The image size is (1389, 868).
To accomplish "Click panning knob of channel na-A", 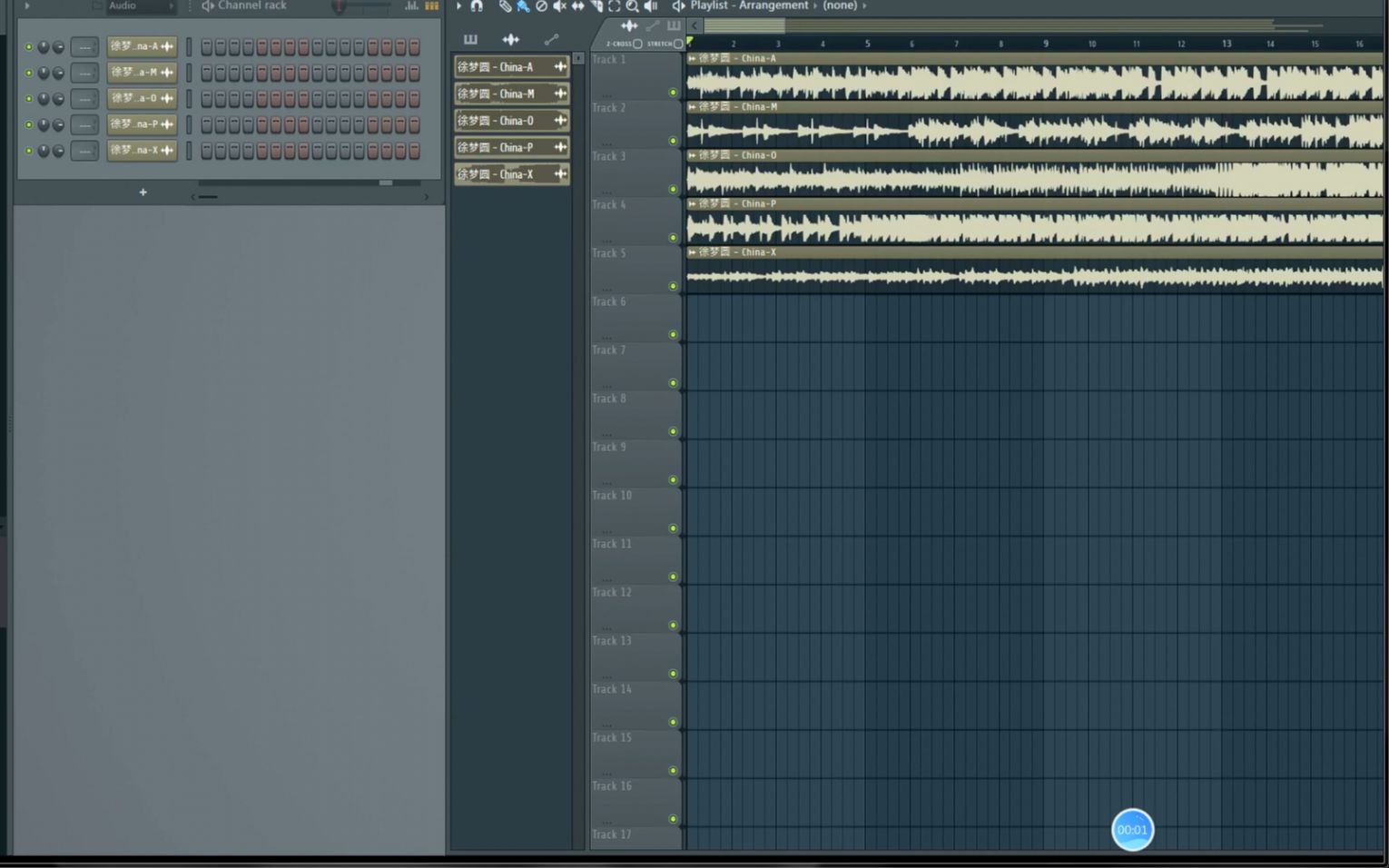I will pos(44,46).
